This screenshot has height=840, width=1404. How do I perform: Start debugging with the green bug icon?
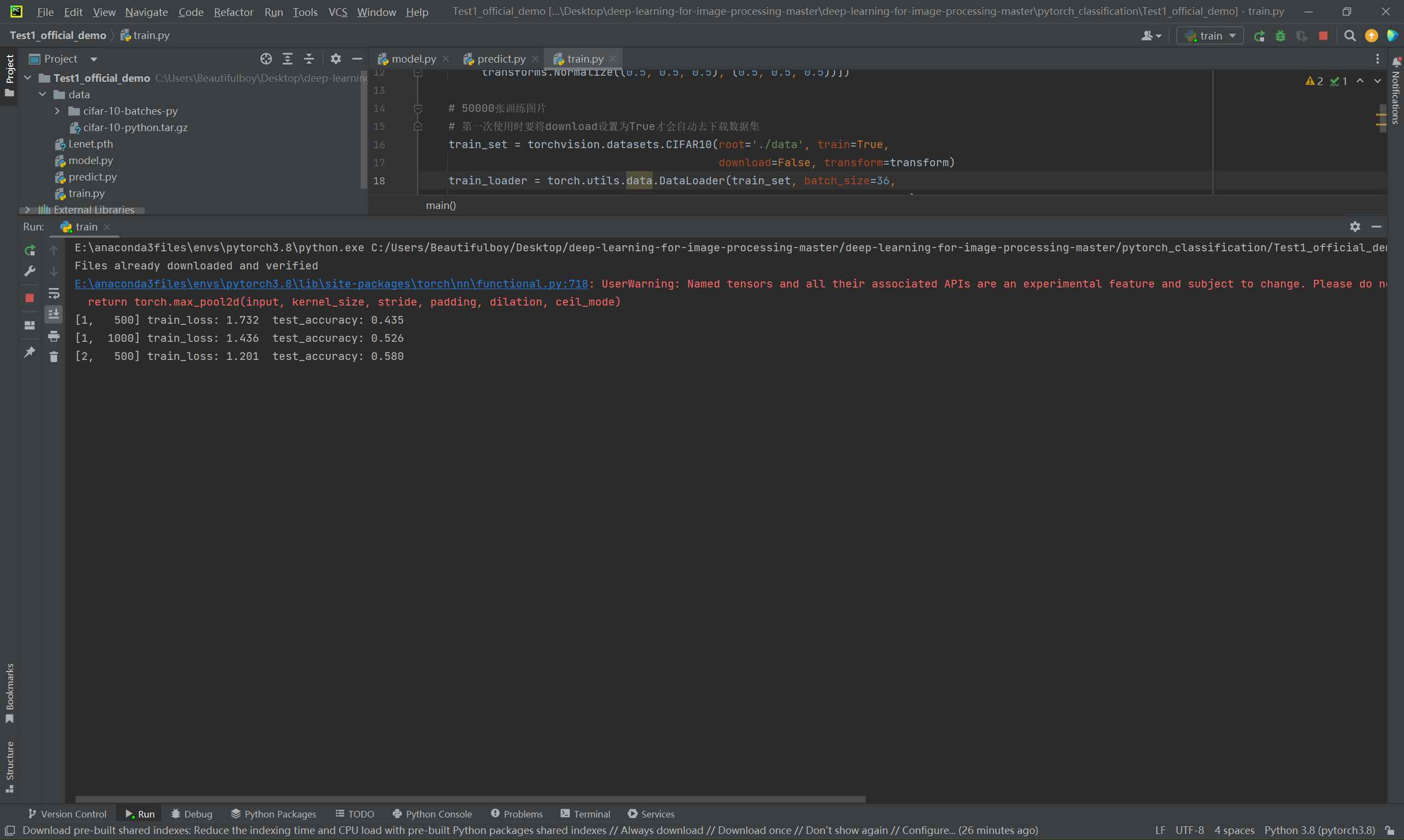pos(1281,35)
